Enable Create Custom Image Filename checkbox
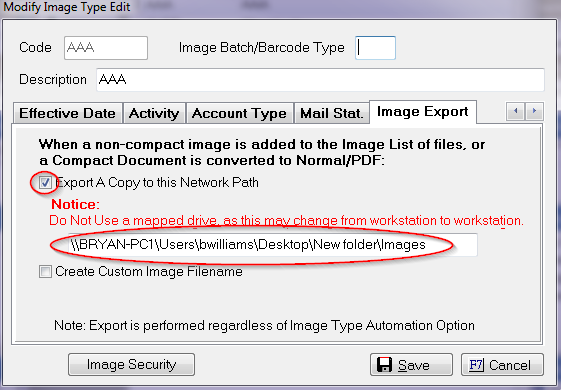 click(45, 271)
